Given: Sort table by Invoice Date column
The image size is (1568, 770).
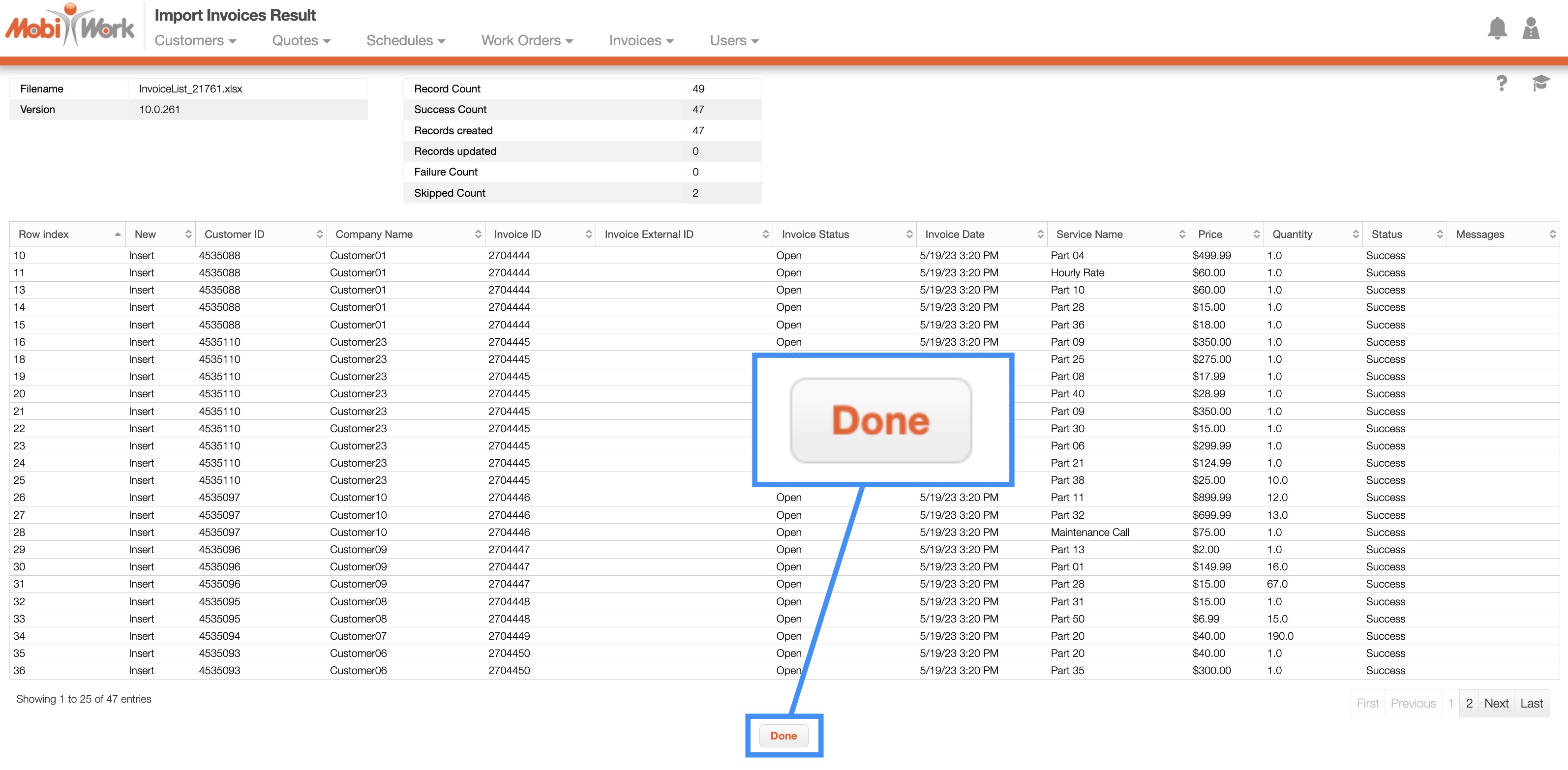Looking at the screenshot, I should click(x=1040, y=235).
